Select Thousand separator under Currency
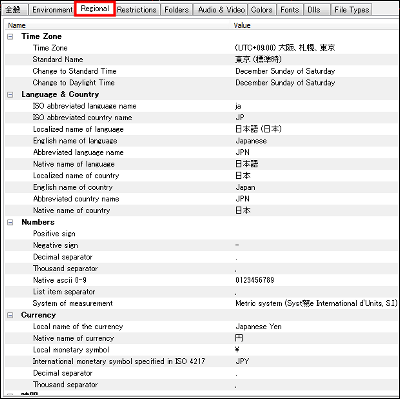 [x=202, y=385]
